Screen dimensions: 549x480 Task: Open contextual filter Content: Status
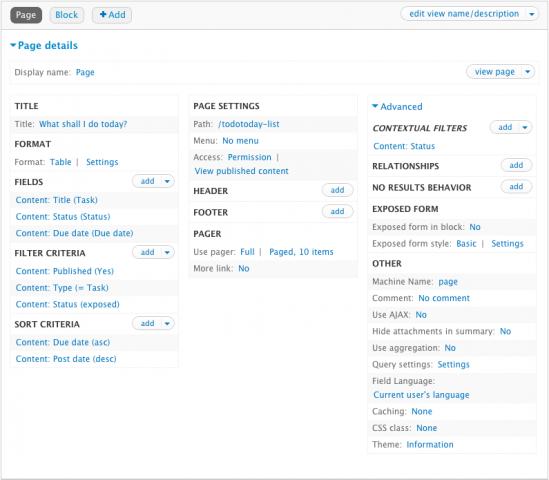click(x=404, y=146)
